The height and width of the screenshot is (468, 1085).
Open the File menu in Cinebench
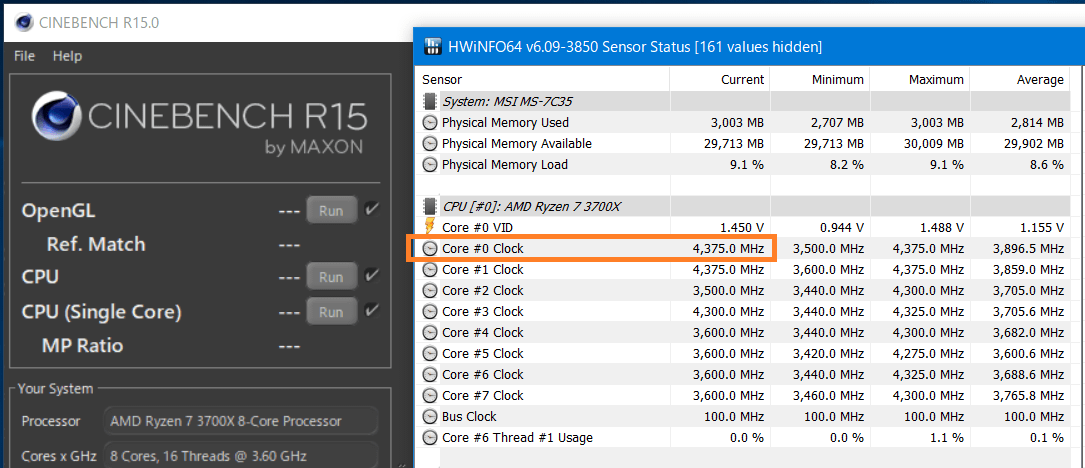[x=24, y=56]
